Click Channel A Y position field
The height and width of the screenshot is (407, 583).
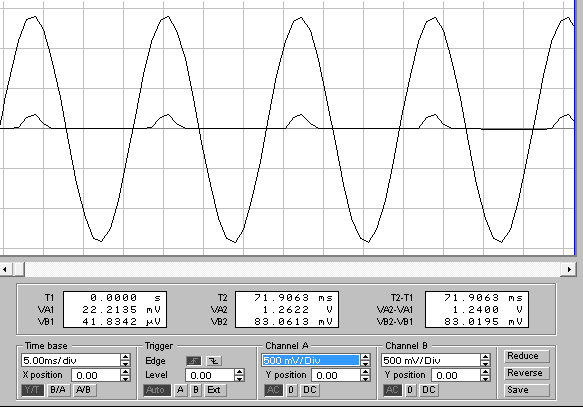coord(336,375)
